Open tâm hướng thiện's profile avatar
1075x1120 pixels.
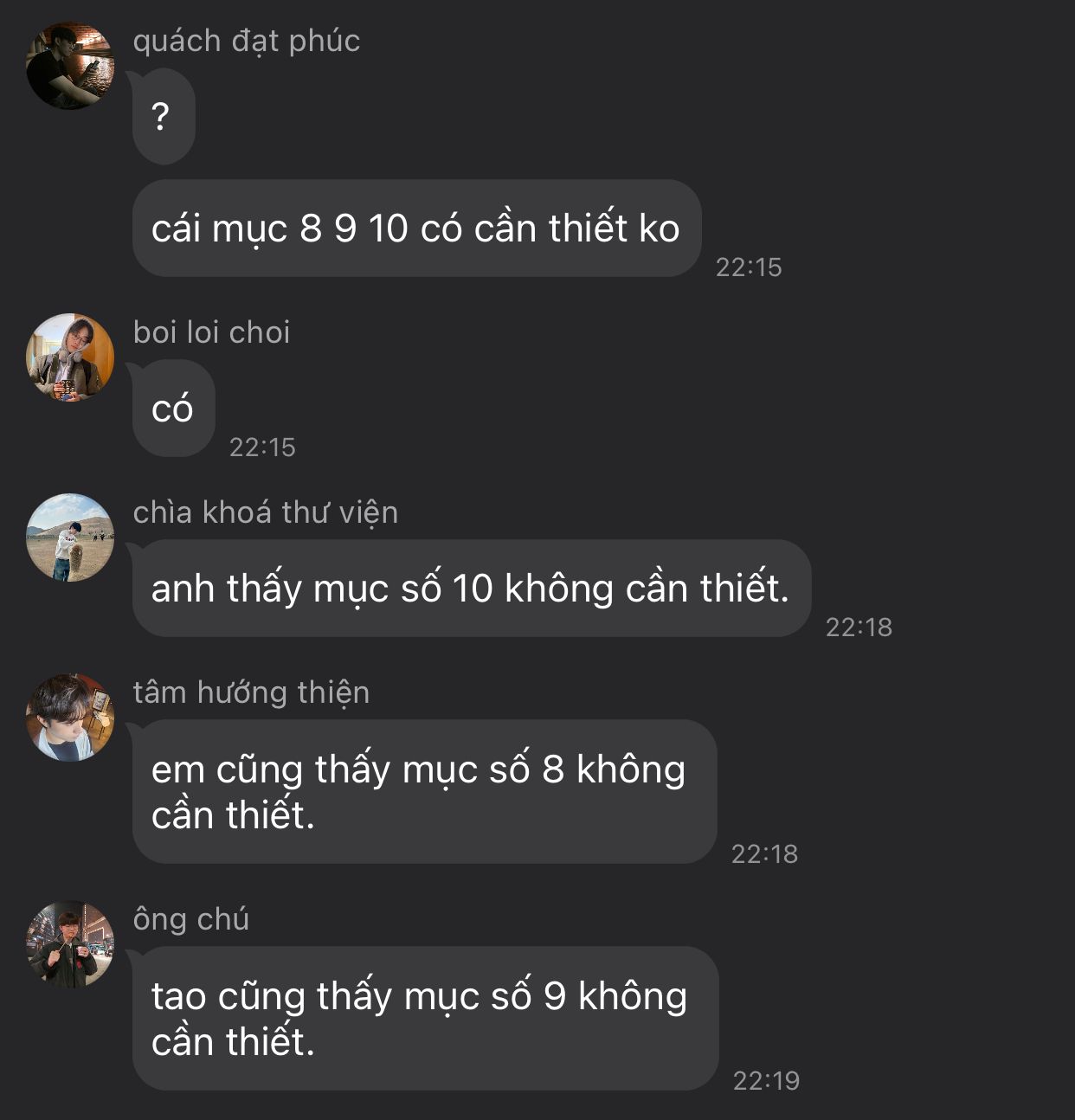(x=70, y=718)
